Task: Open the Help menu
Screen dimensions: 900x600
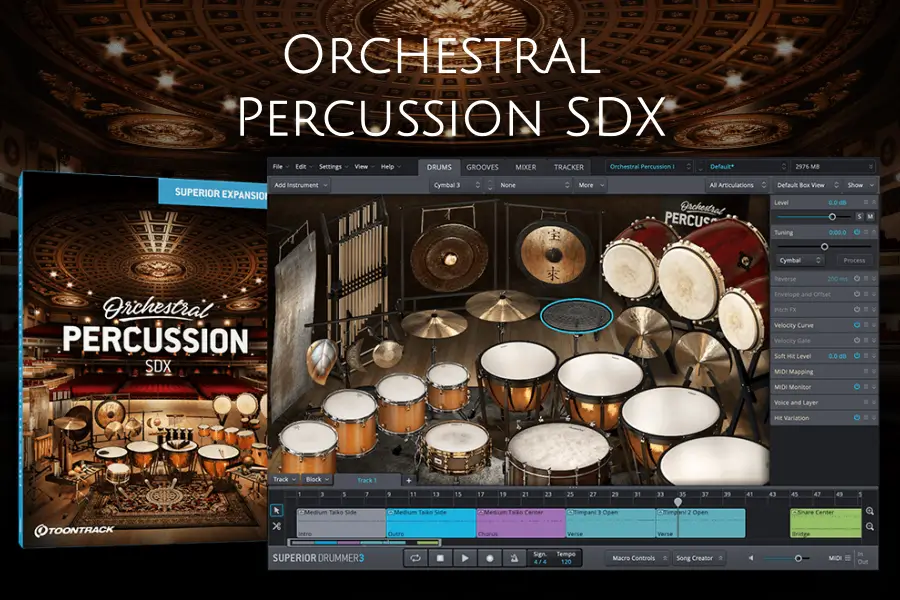Action: (390, 167)
